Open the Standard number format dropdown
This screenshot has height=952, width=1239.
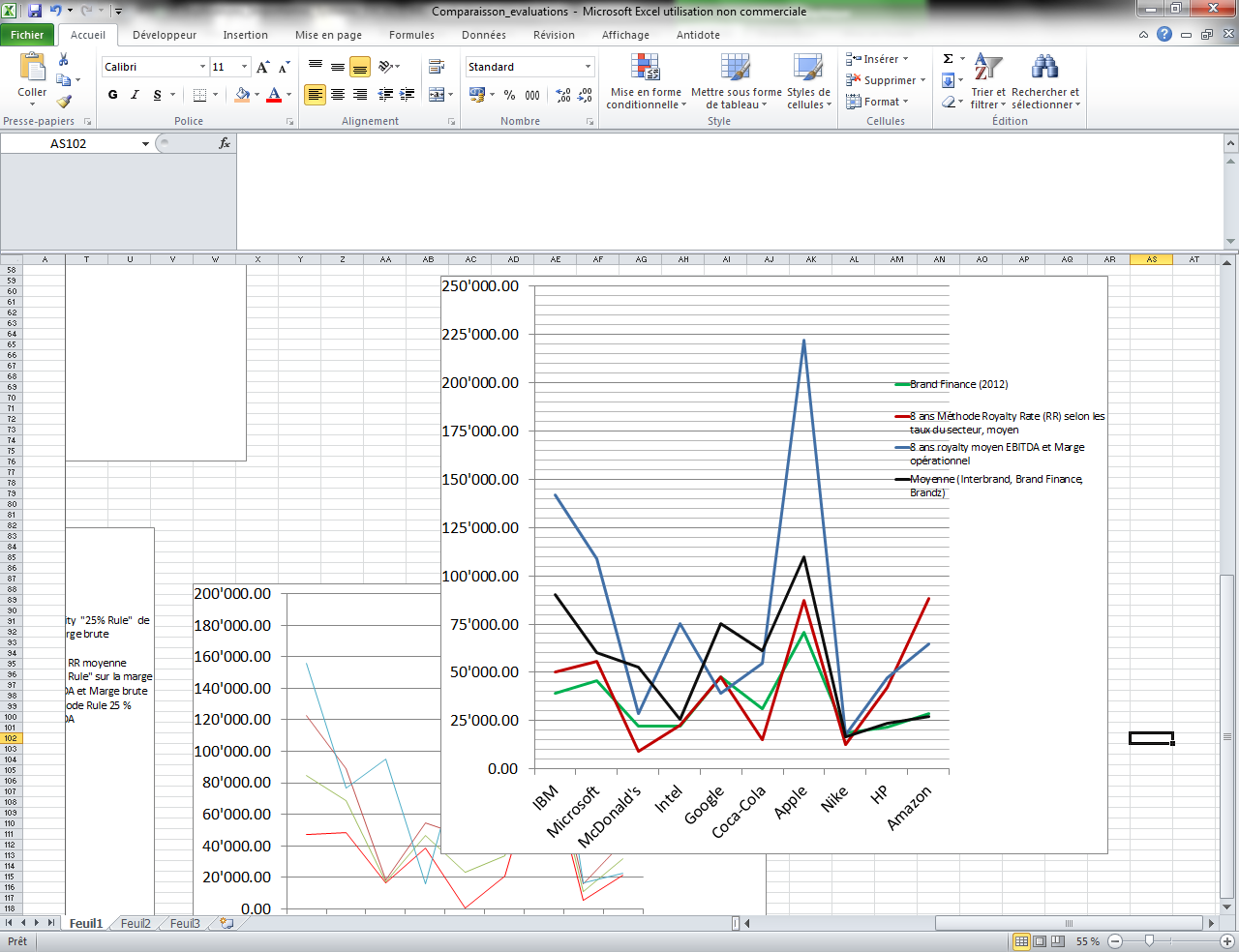(588, 67)
